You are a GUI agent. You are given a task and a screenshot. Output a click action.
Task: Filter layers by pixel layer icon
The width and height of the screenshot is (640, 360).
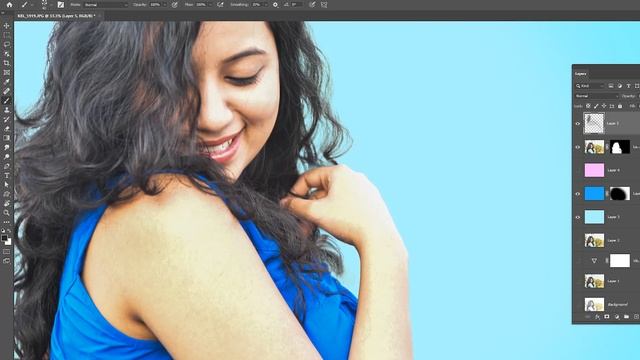611,86
